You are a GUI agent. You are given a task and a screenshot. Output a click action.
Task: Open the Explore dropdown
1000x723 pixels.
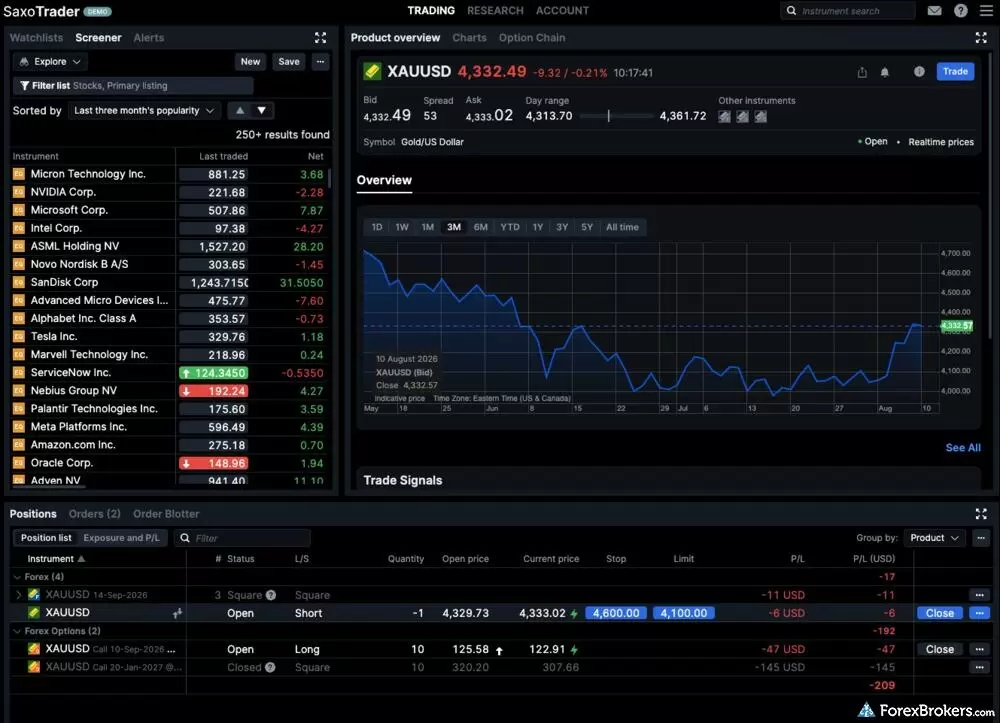[50, 62]
